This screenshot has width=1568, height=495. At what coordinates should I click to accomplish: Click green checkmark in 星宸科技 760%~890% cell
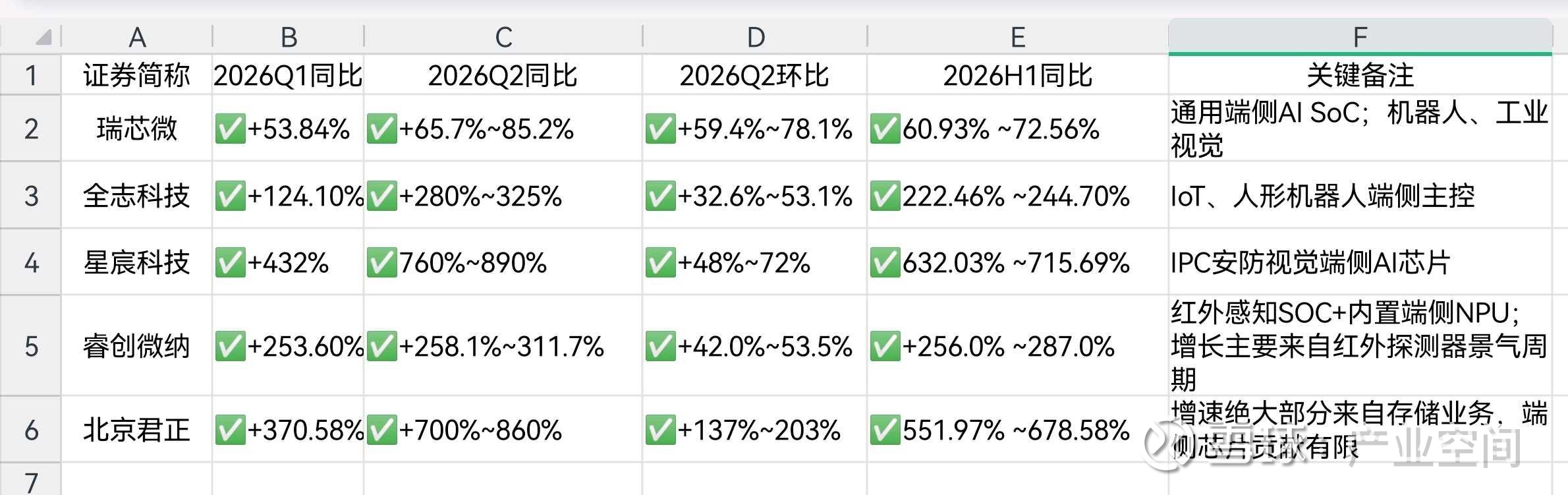click(382, 263)
